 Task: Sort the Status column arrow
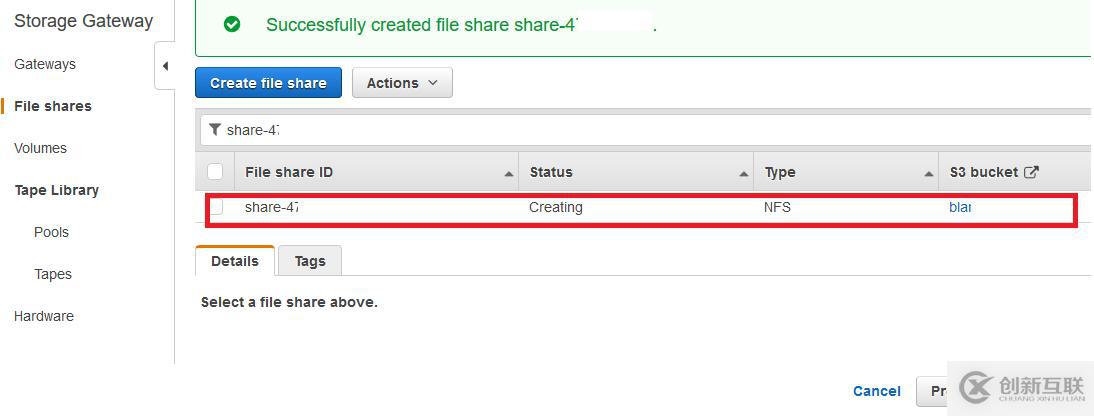pos(744,174)
